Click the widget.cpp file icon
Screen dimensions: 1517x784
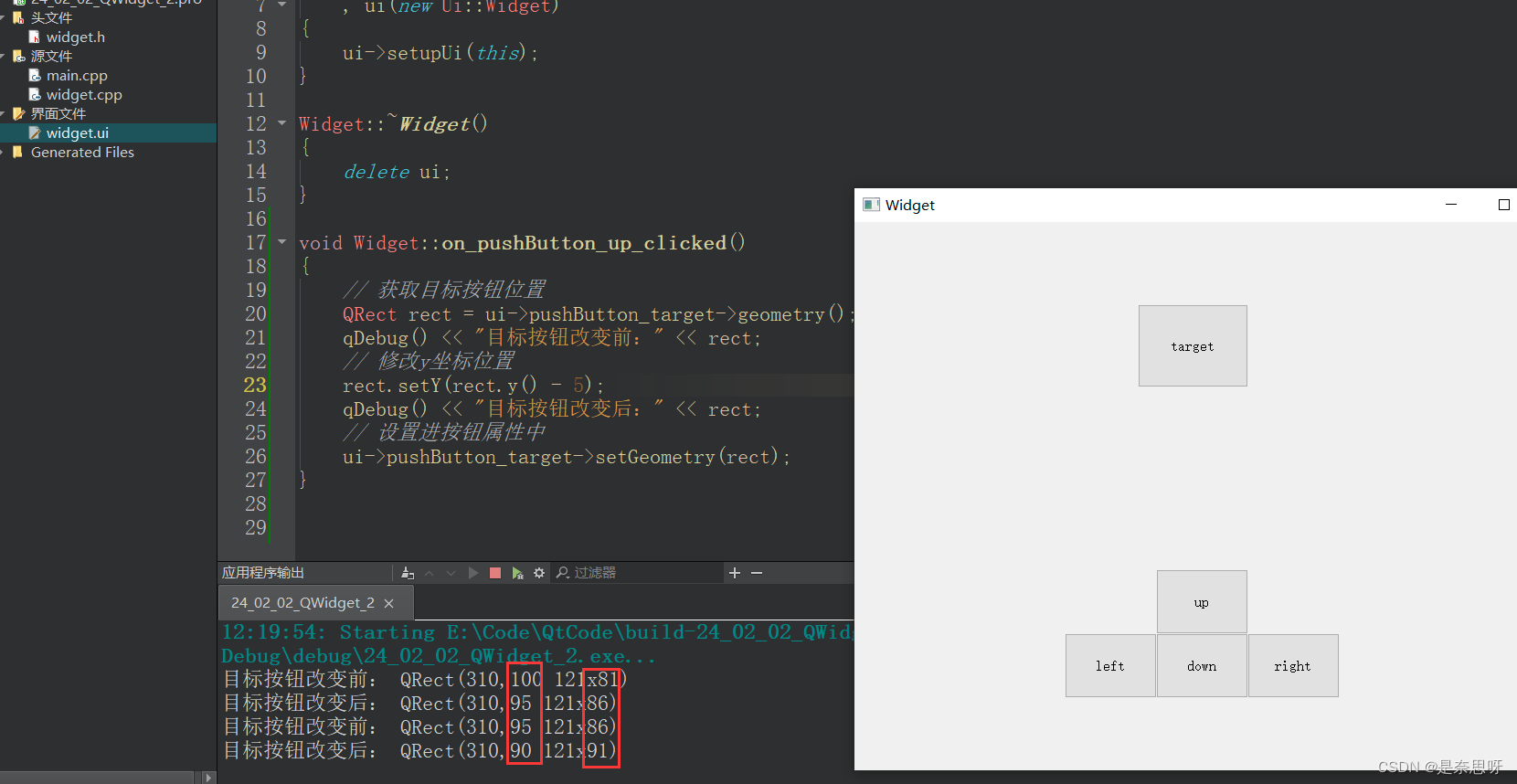tap(35, 95)
